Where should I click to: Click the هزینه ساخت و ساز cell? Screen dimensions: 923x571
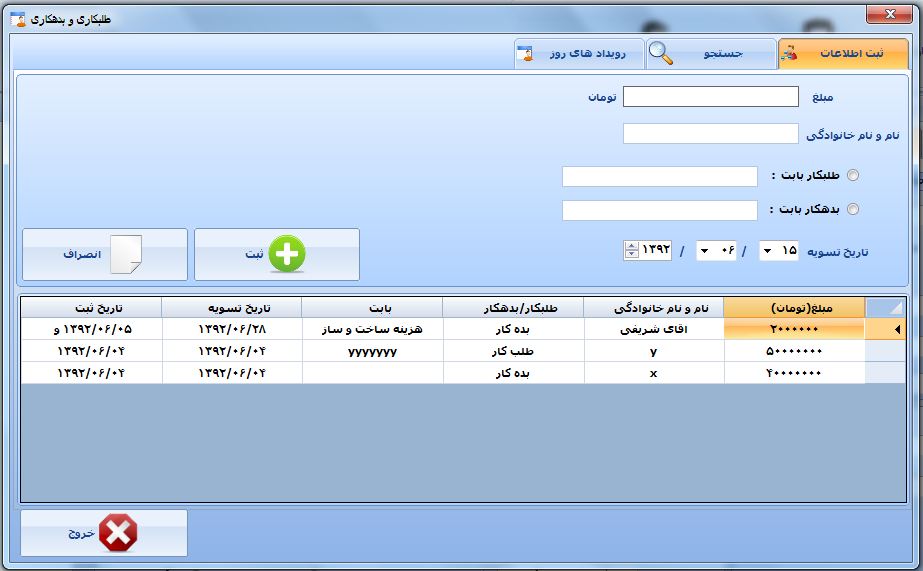click(x=372, y=329)
